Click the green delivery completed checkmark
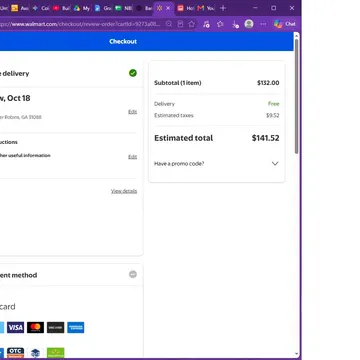The image size is (360, 360). tap(133, 73)
